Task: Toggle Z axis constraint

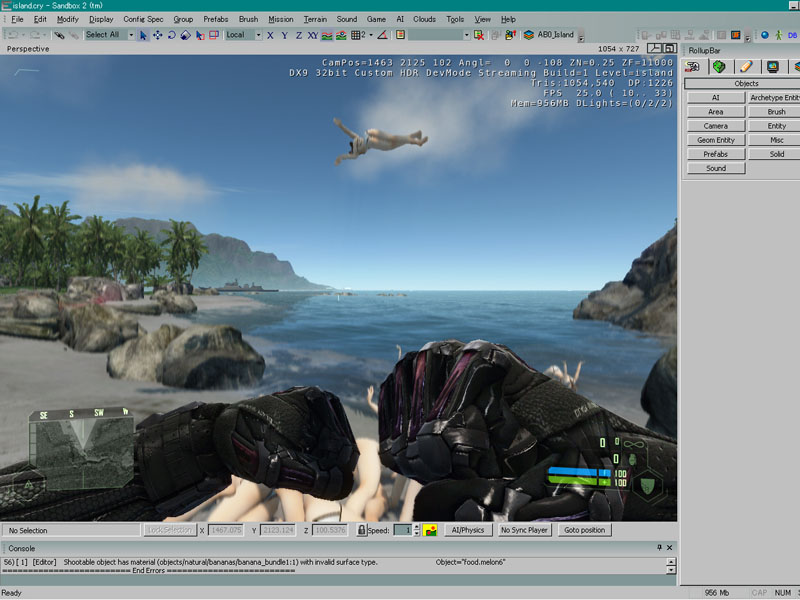Action: point(298,35)
